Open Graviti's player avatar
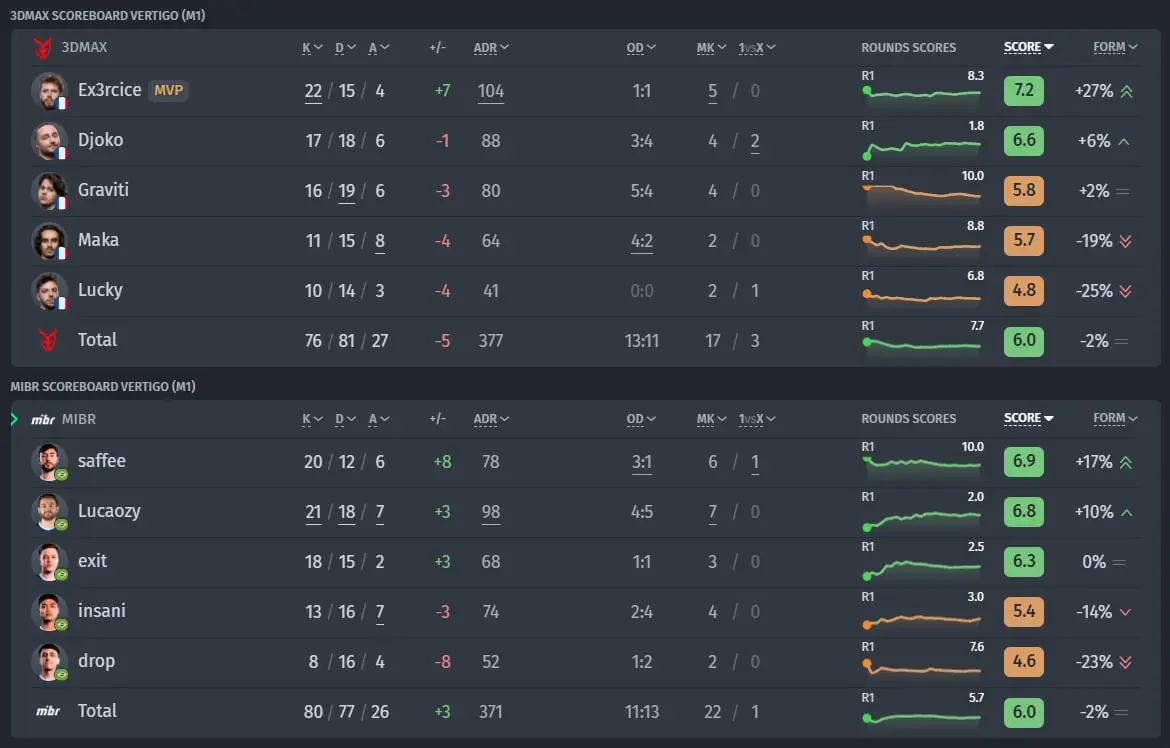Screen dimensions: 1170x748 (49, 191)
